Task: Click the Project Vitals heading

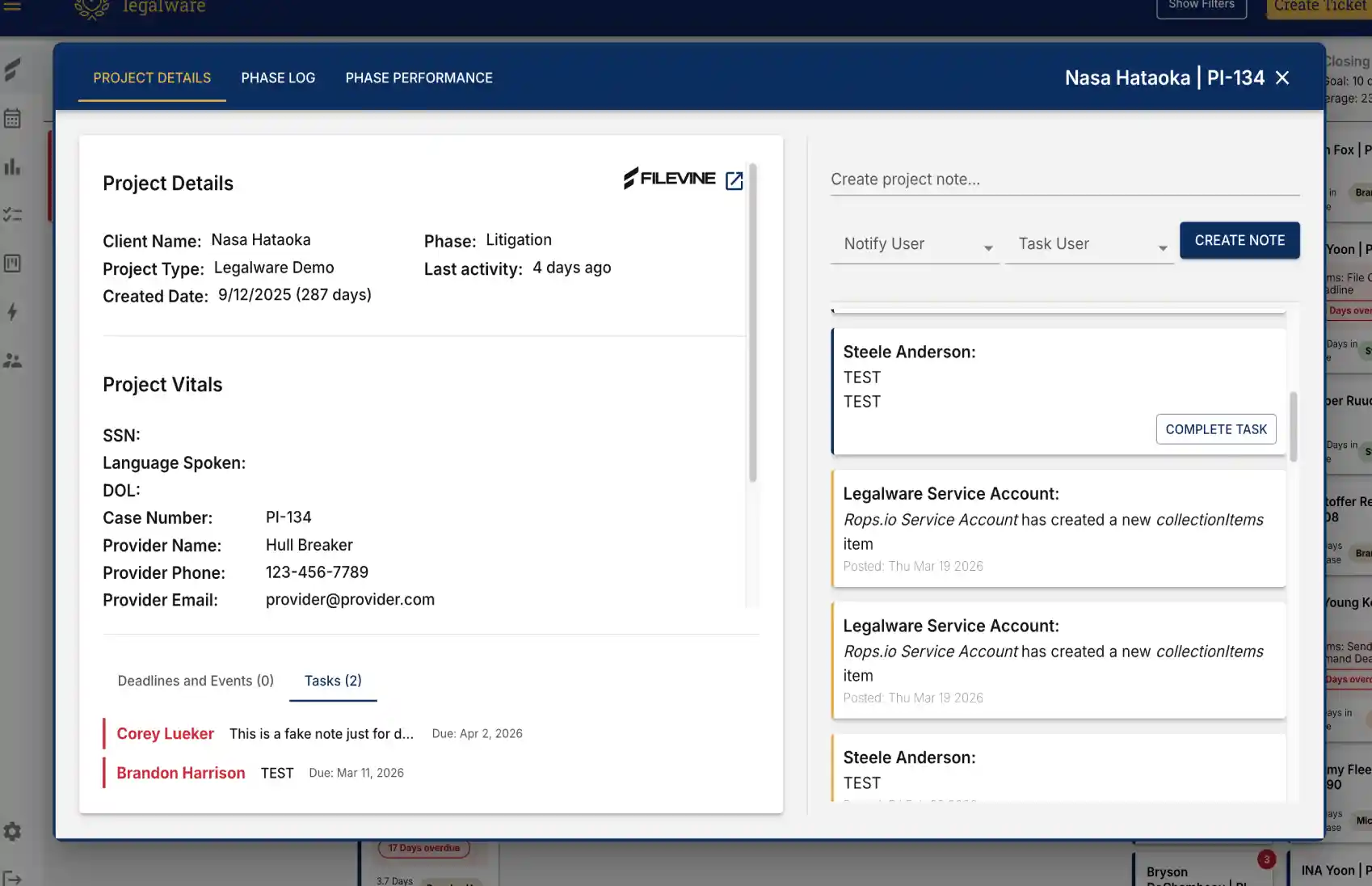Action: tap(162, 385)
